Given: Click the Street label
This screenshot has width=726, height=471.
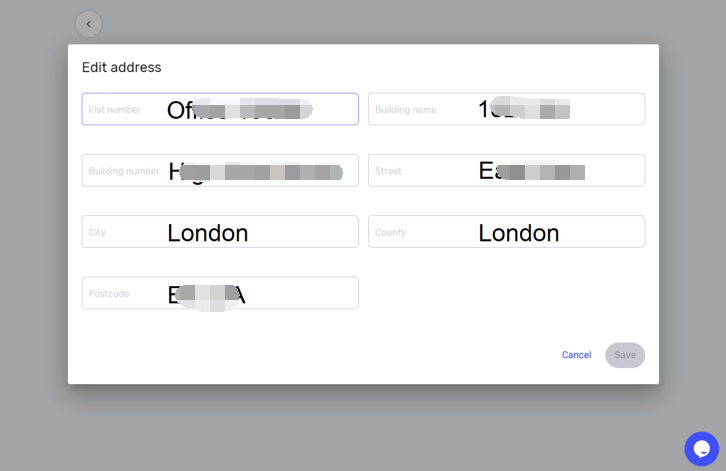Looking at the screenshot, I should click(x=388, y=171).
